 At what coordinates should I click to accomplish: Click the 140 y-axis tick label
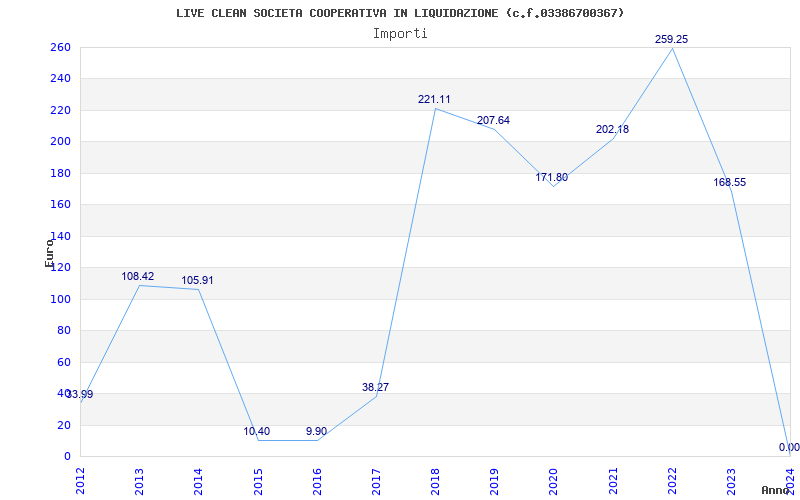60,236
